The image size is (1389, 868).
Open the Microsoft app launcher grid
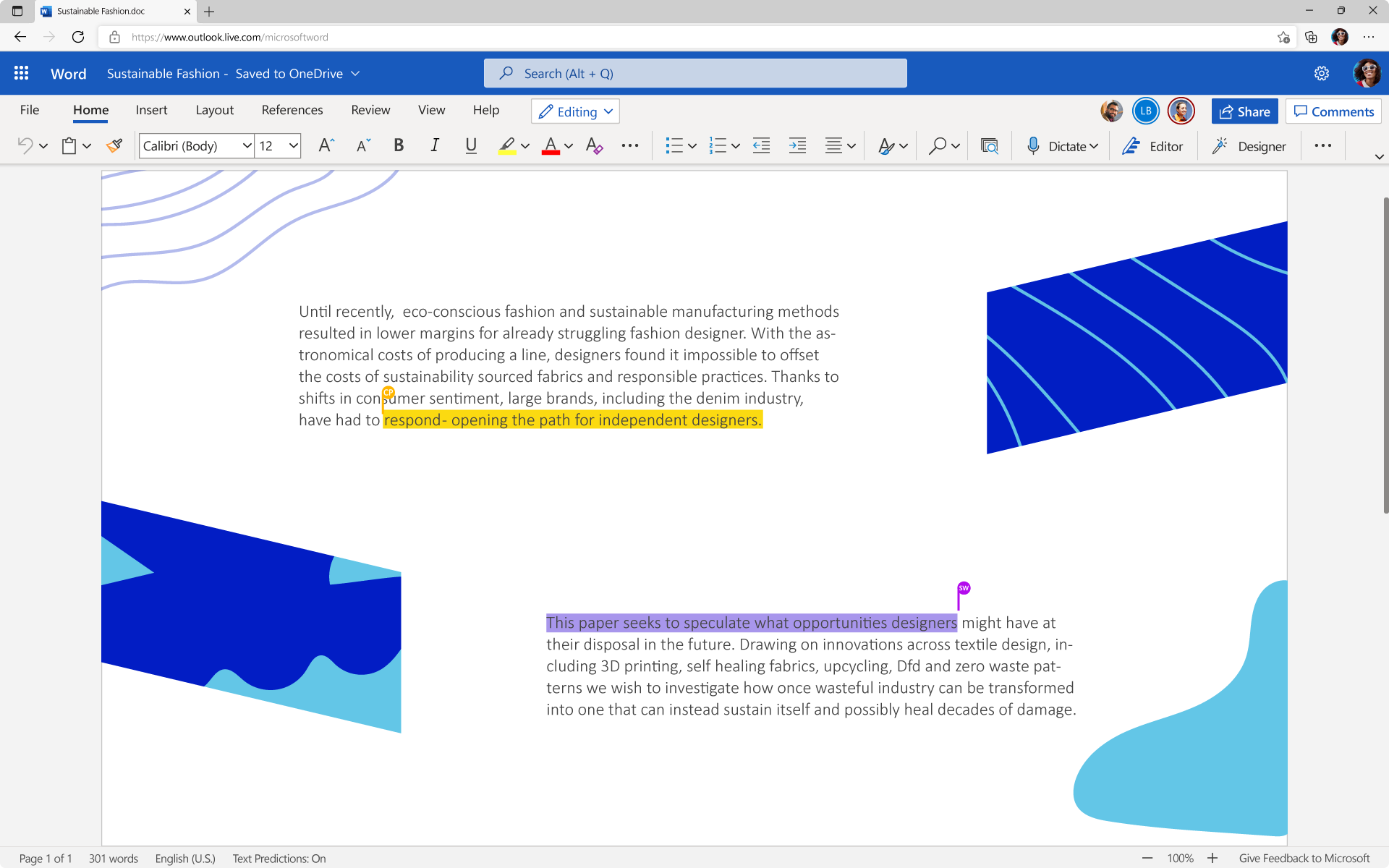[x=21, y=73]
